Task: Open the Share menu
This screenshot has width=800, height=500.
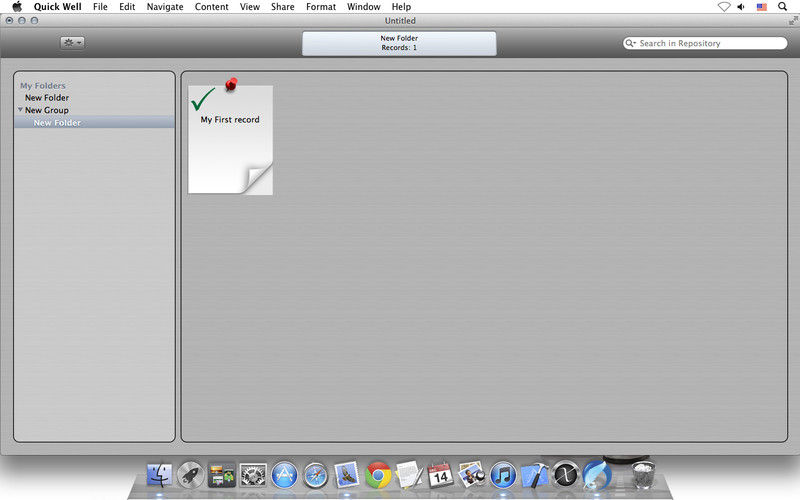Action: pos(282,7)
